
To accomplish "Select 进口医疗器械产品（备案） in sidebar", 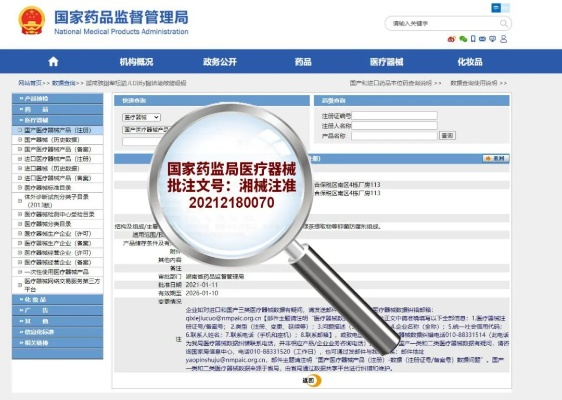I will point(57,178).
